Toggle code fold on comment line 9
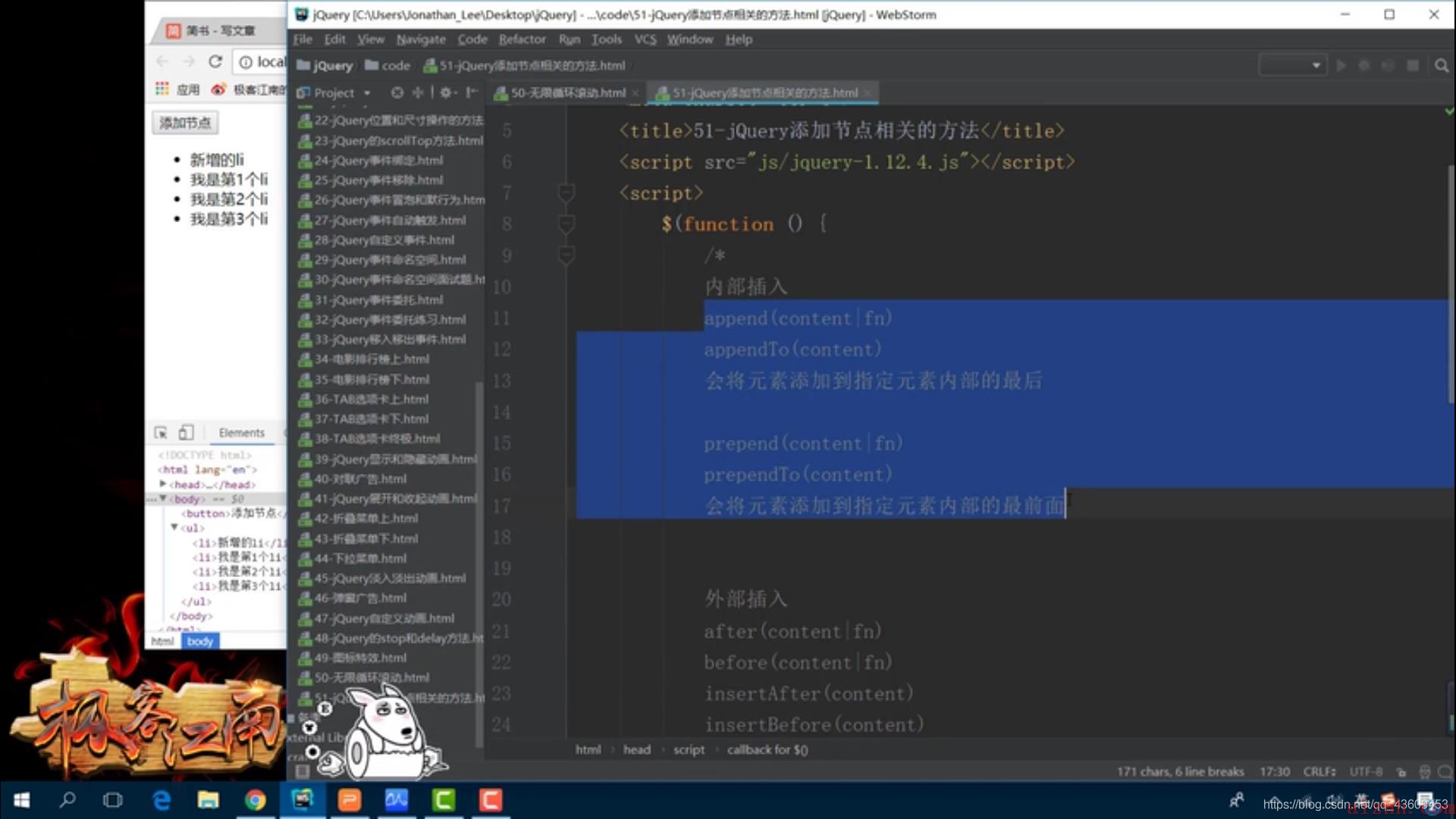Image resolution: width=1456 pixels, height=819 pixels. pos(566,255)
